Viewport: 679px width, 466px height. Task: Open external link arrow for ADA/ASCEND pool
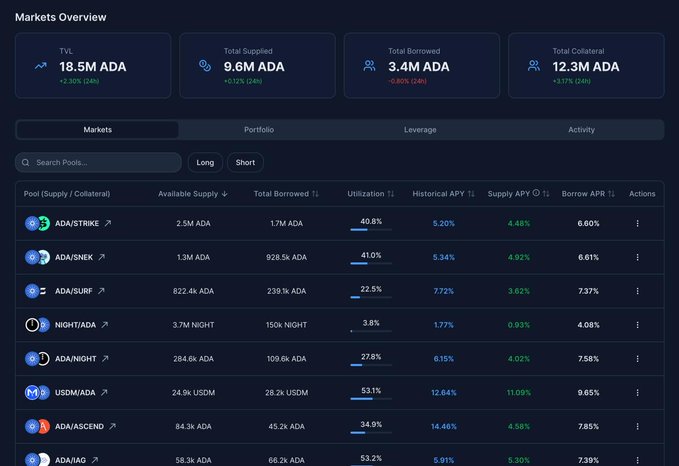113,426
